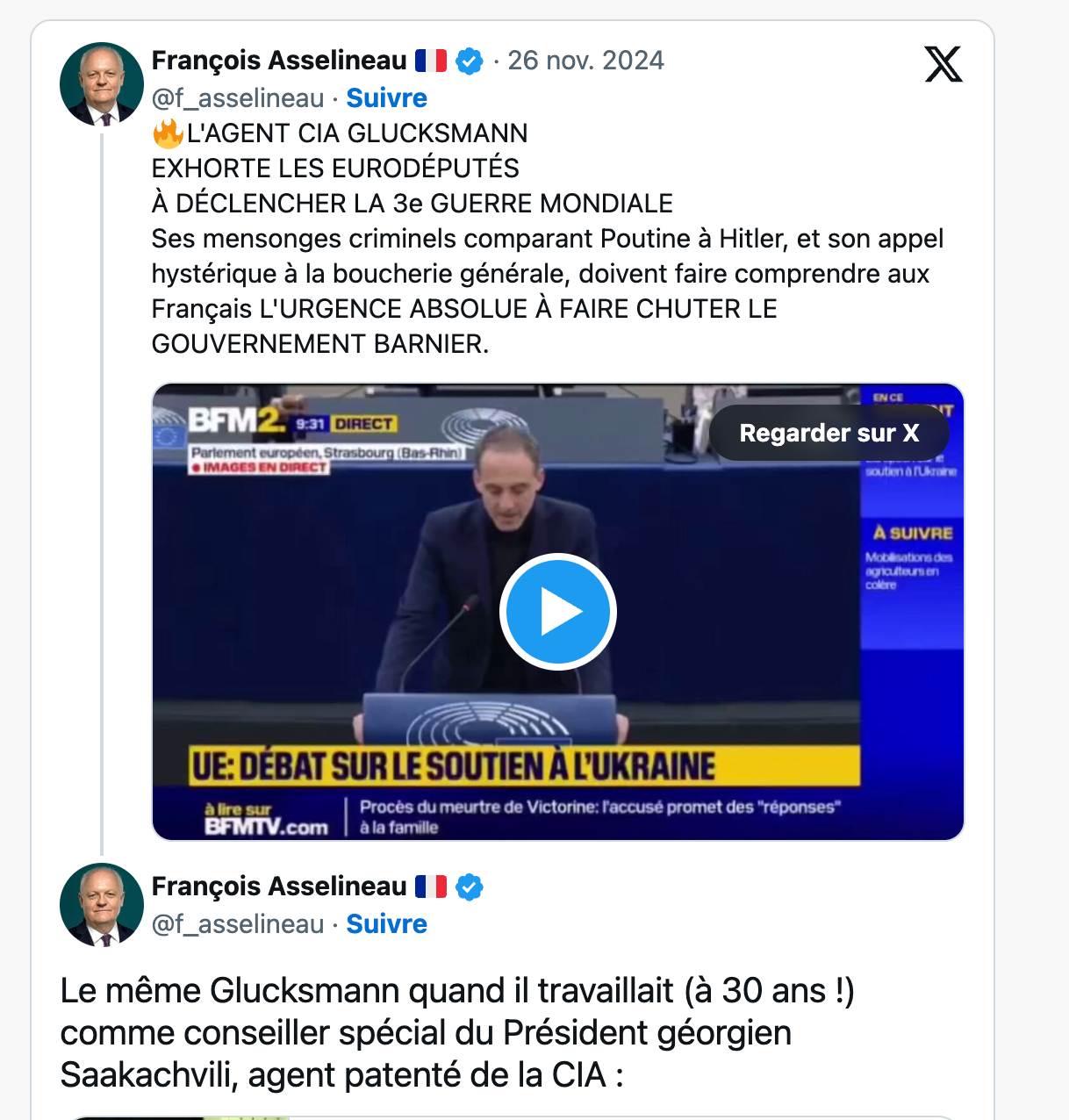Play the embedded BFM video
Viewport: 1069px width, 1120px height.
558,612
